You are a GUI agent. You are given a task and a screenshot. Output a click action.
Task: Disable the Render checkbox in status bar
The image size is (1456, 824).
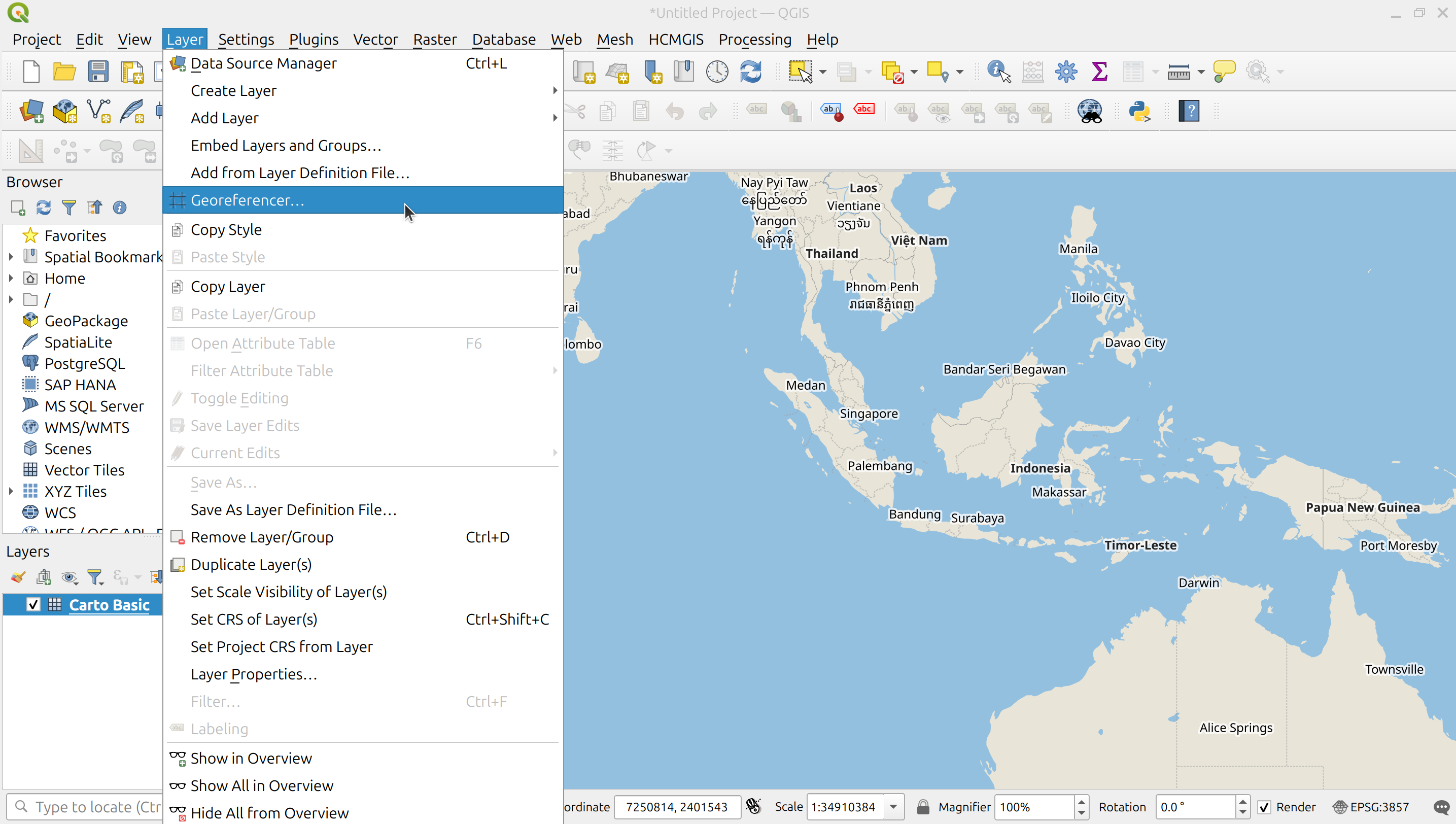[1266, 806]
